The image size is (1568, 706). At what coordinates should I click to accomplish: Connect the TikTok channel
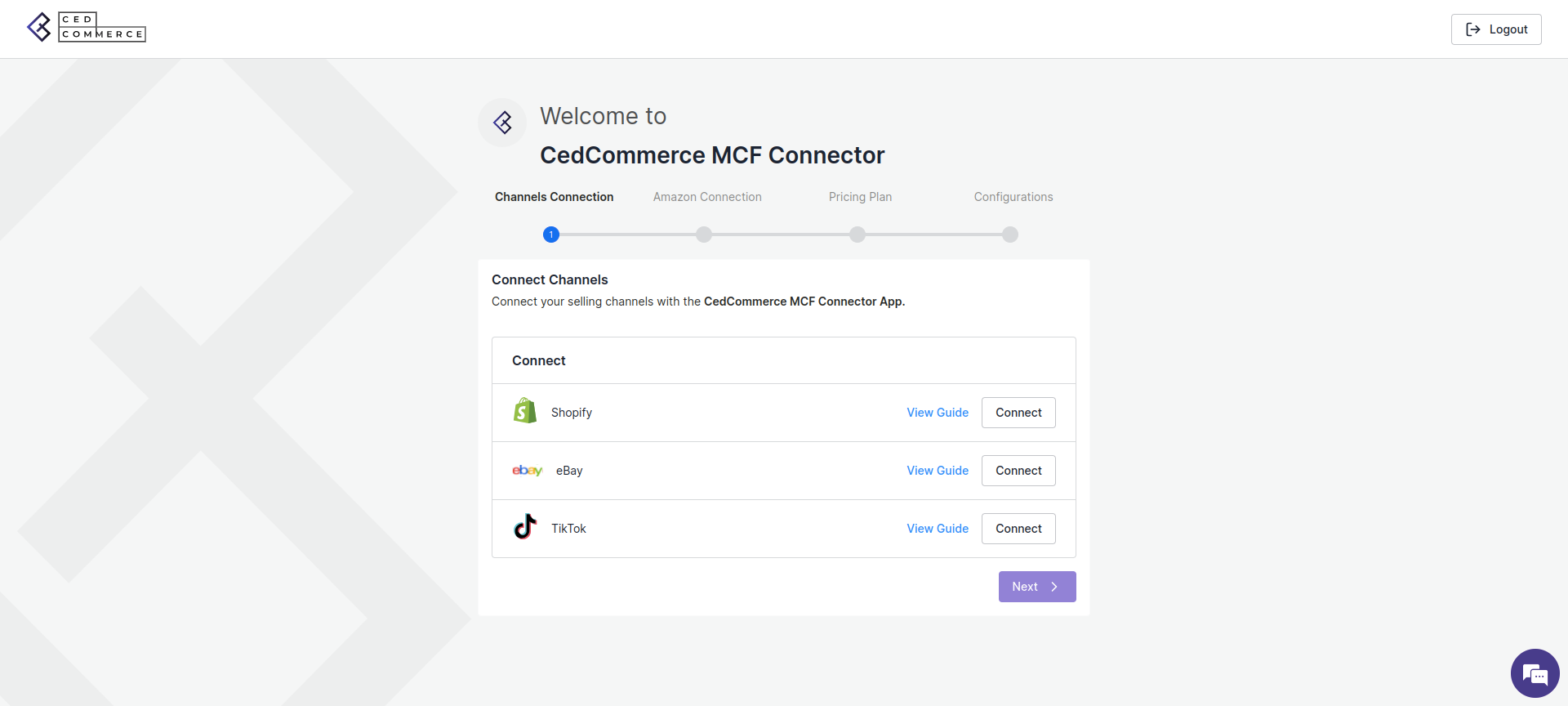click(x=1018, y=529)
